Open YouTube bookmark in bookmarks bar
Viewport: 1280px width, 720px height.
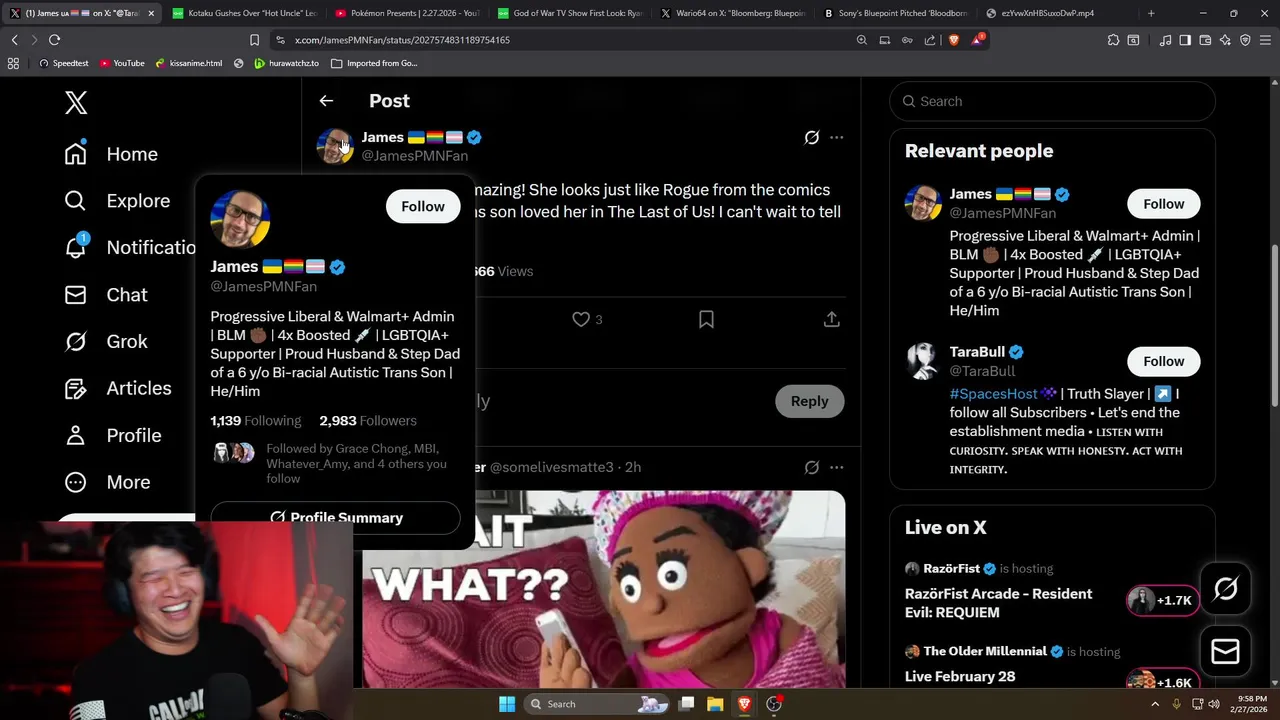point(121,63)
